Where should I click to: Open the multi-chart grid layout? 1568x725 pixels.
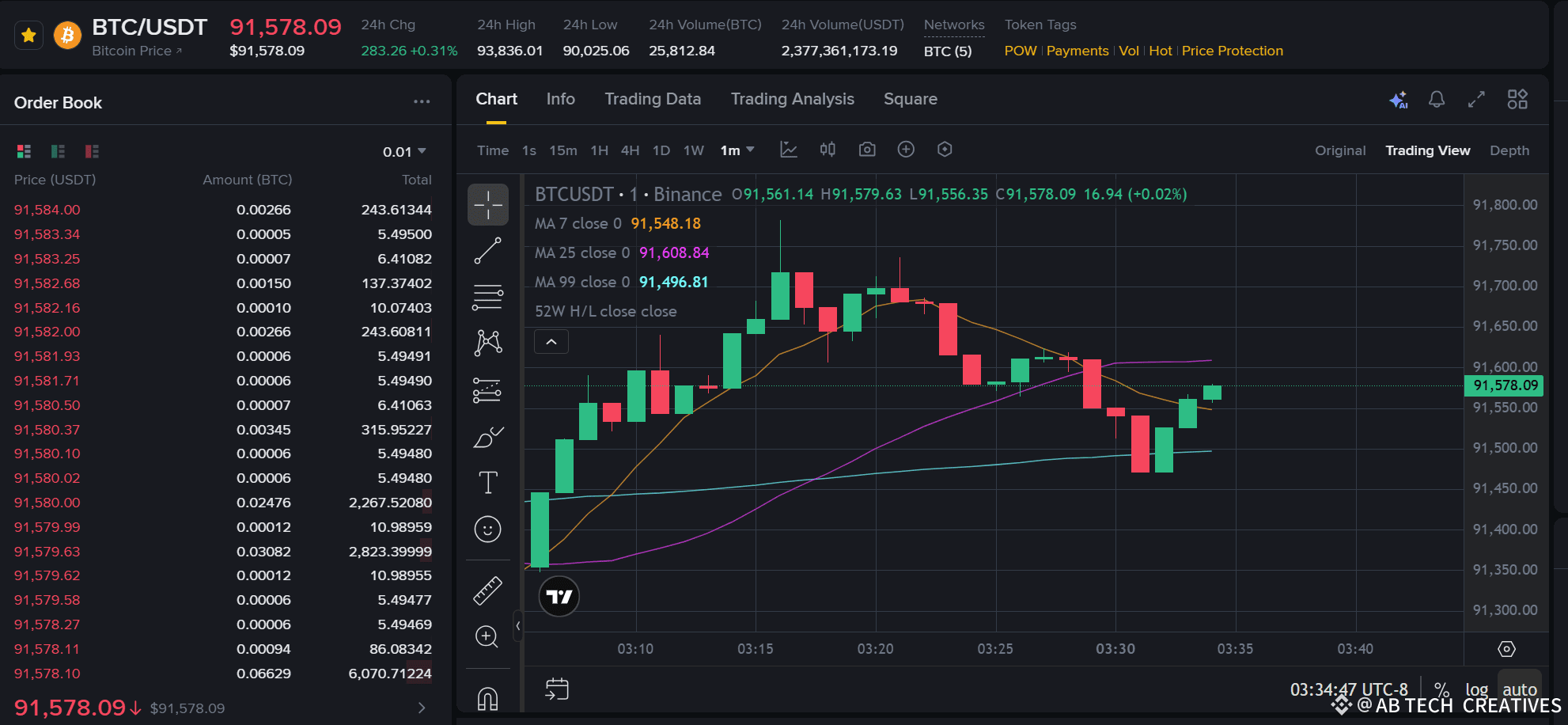pos(1517,99)
